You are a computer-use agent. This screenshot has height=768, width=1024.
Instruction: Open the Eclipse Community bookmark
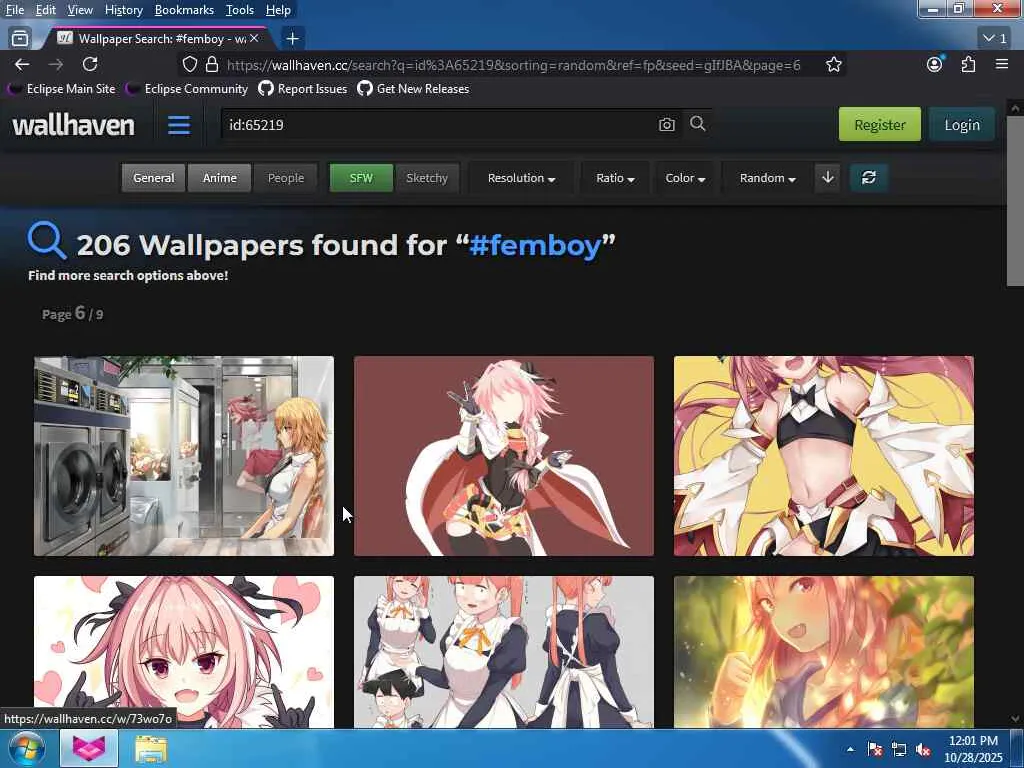point(188,88)
